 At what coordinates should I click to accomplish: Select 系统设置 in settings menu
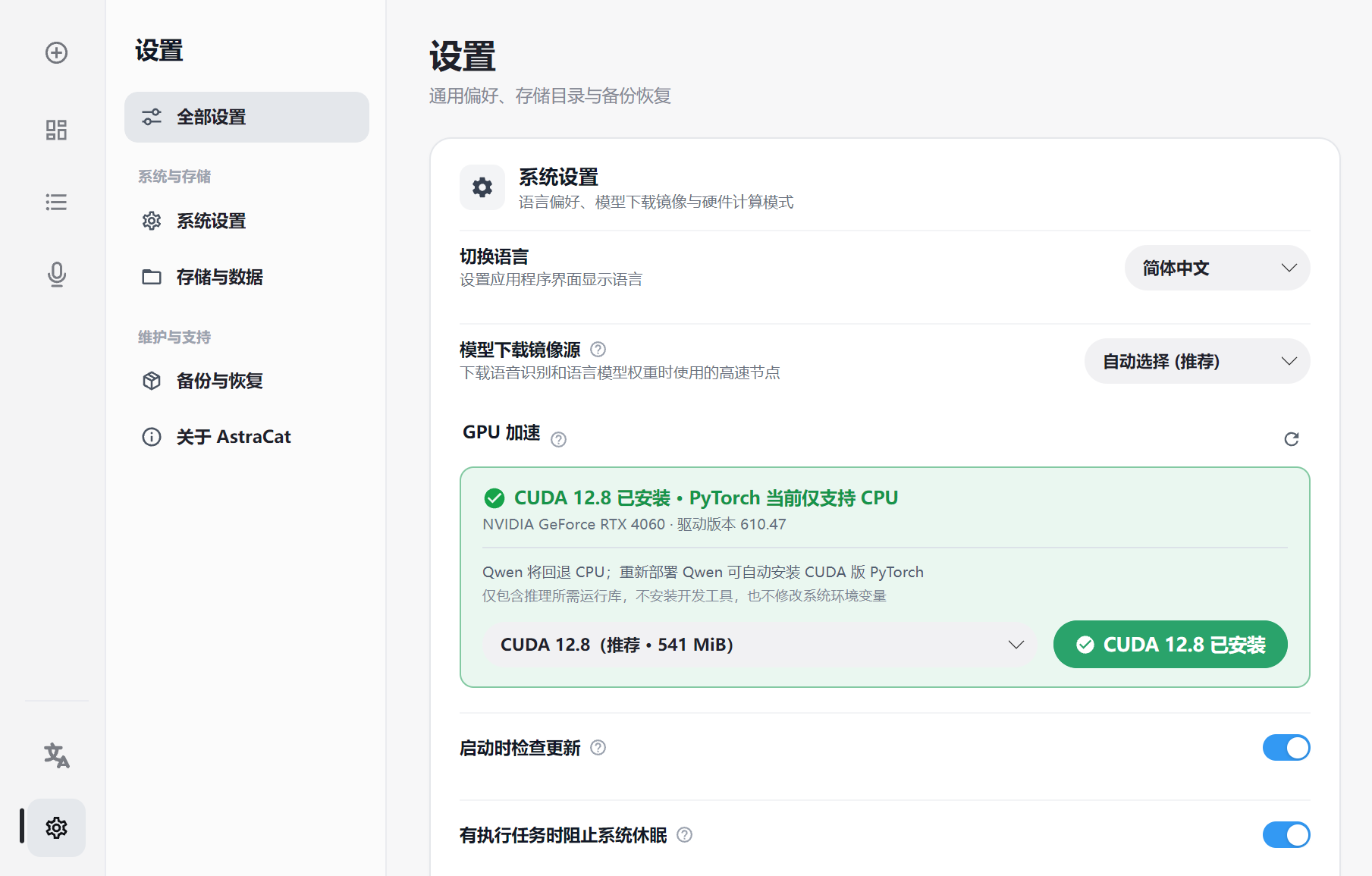(246, 221)
